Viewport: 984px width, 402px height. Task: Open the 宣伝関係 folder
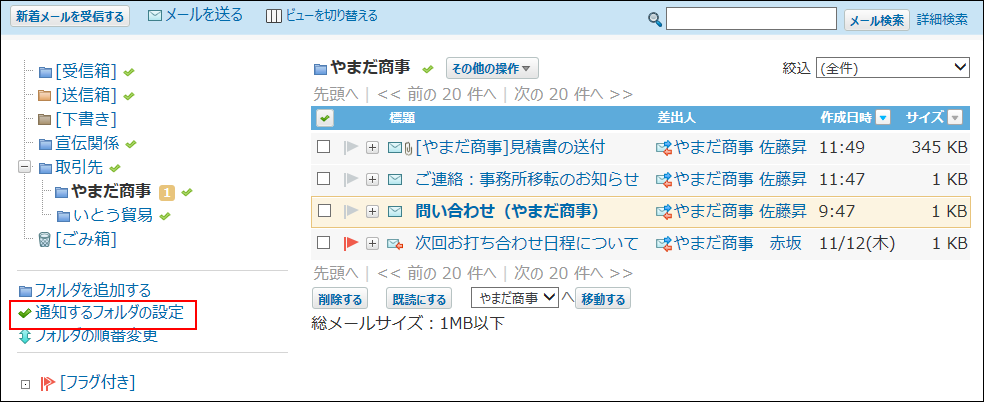(x=87, y=144)
